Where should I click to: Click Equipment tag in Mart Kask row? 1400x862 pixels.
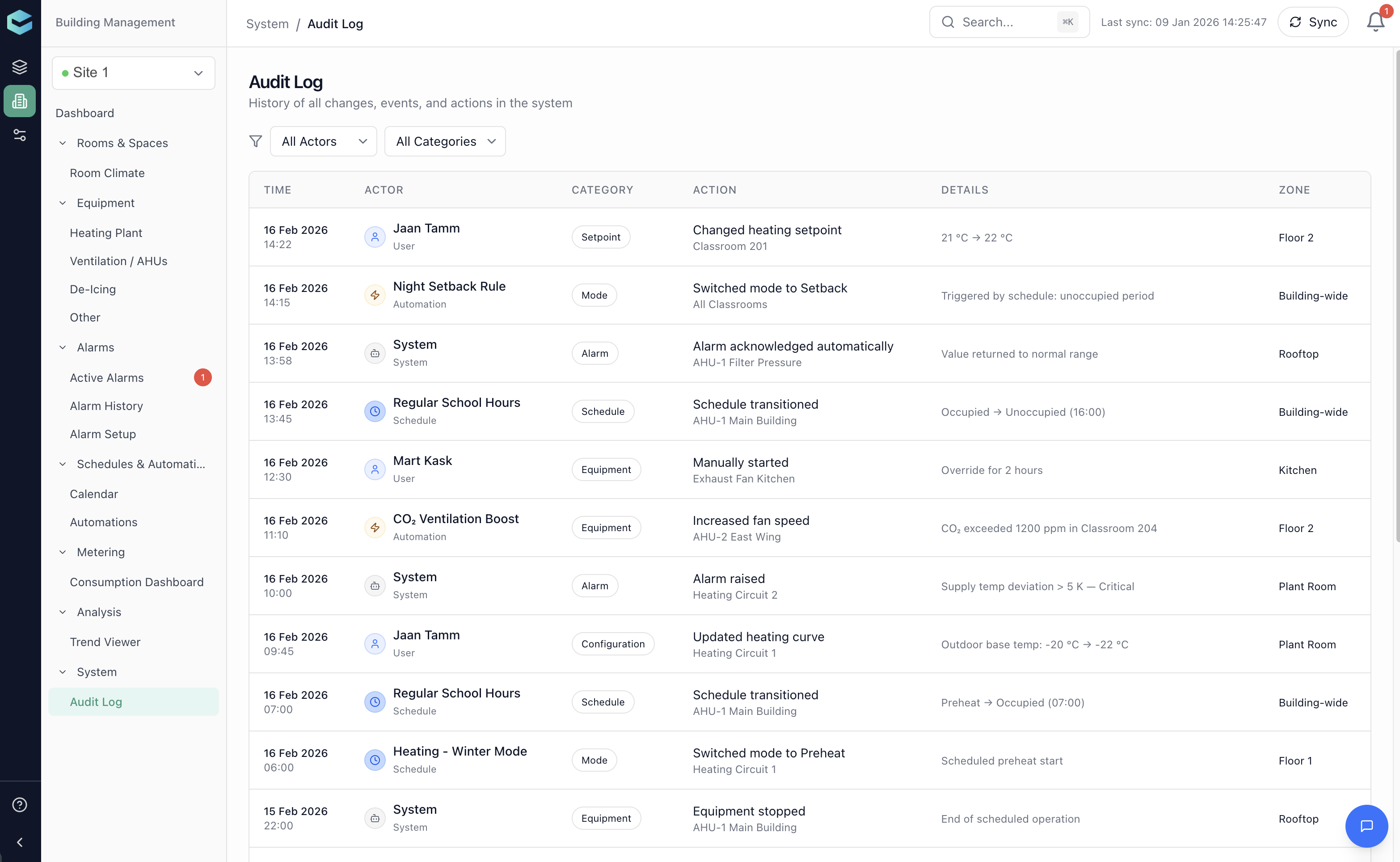(606, 469)
